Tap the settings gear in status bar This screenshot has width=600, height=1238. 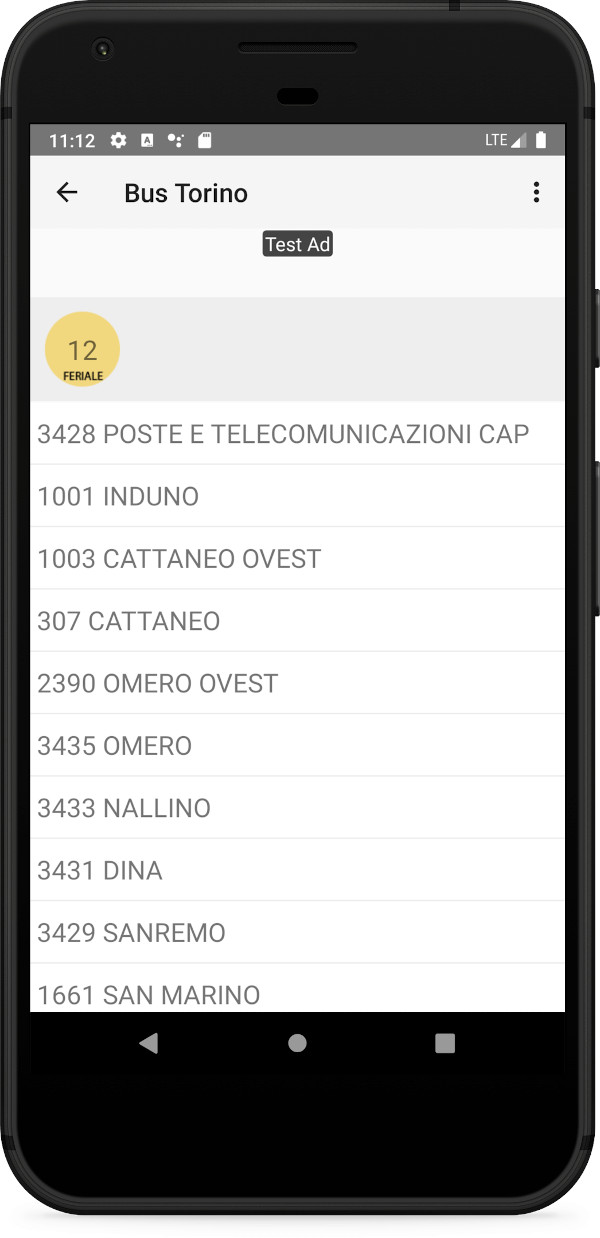pyautogui.click(x=119, y=140)
